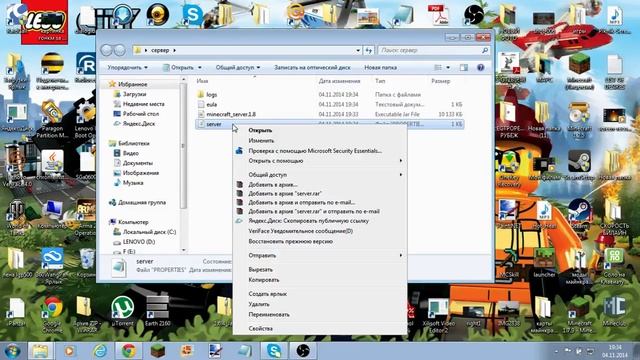640x360 pixels.
Task: Select Избранное in navigation pane
Action: coord(133,84)
